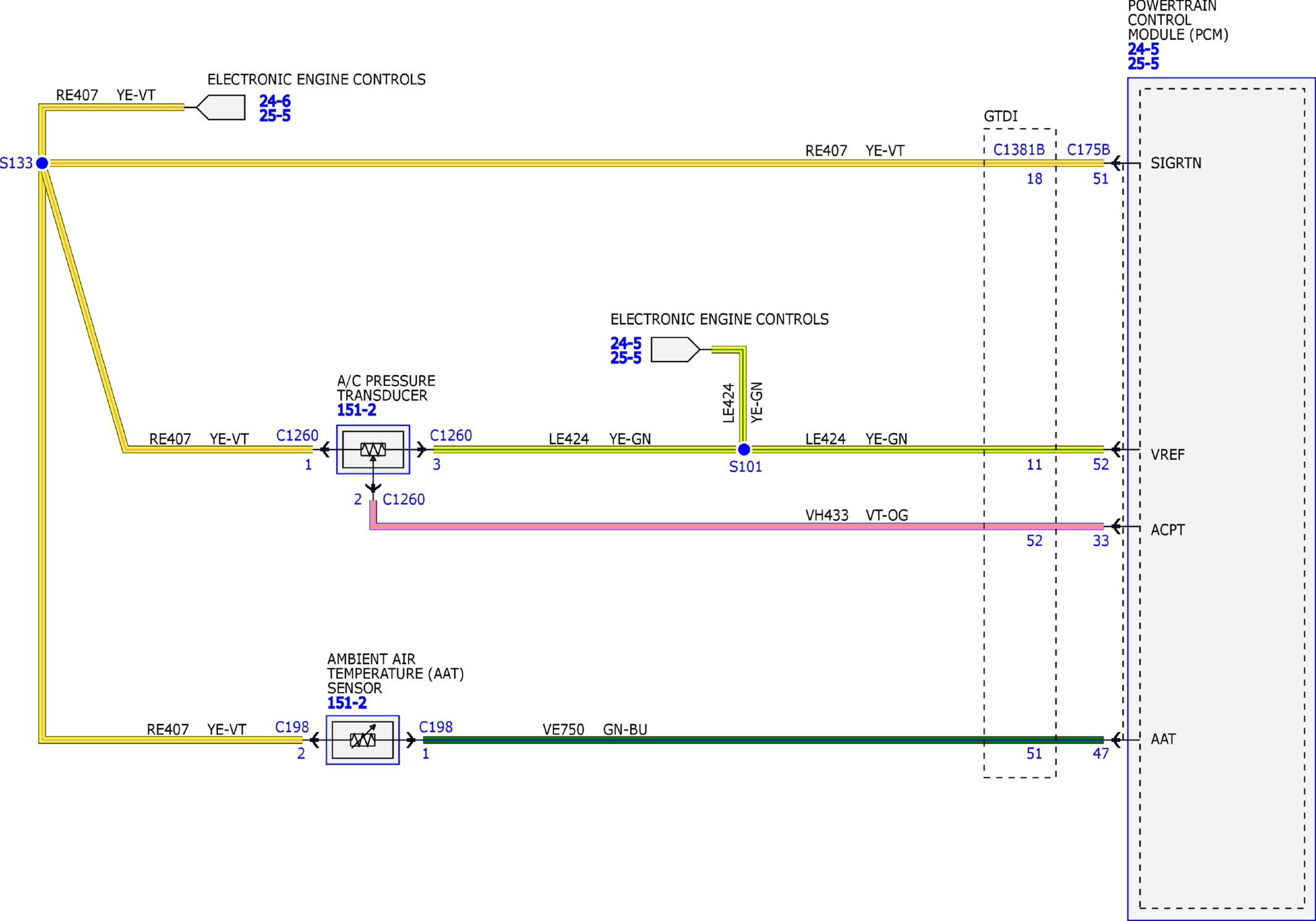Screen dimensions: 1316x921
Task: Click the Powertrain Control Module title
Action: [1178, 20]
